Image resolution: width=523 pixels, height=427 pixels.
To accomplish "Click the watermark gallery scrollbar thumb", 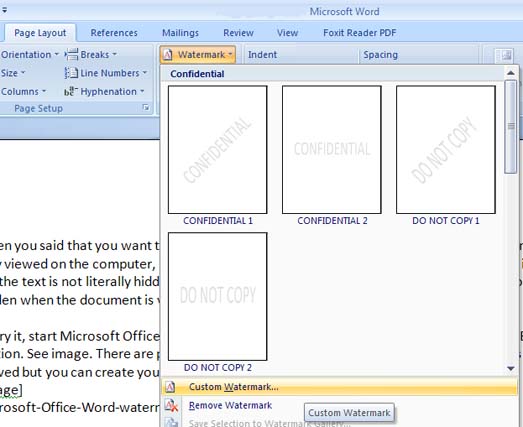I will click(x=511, y=127).
